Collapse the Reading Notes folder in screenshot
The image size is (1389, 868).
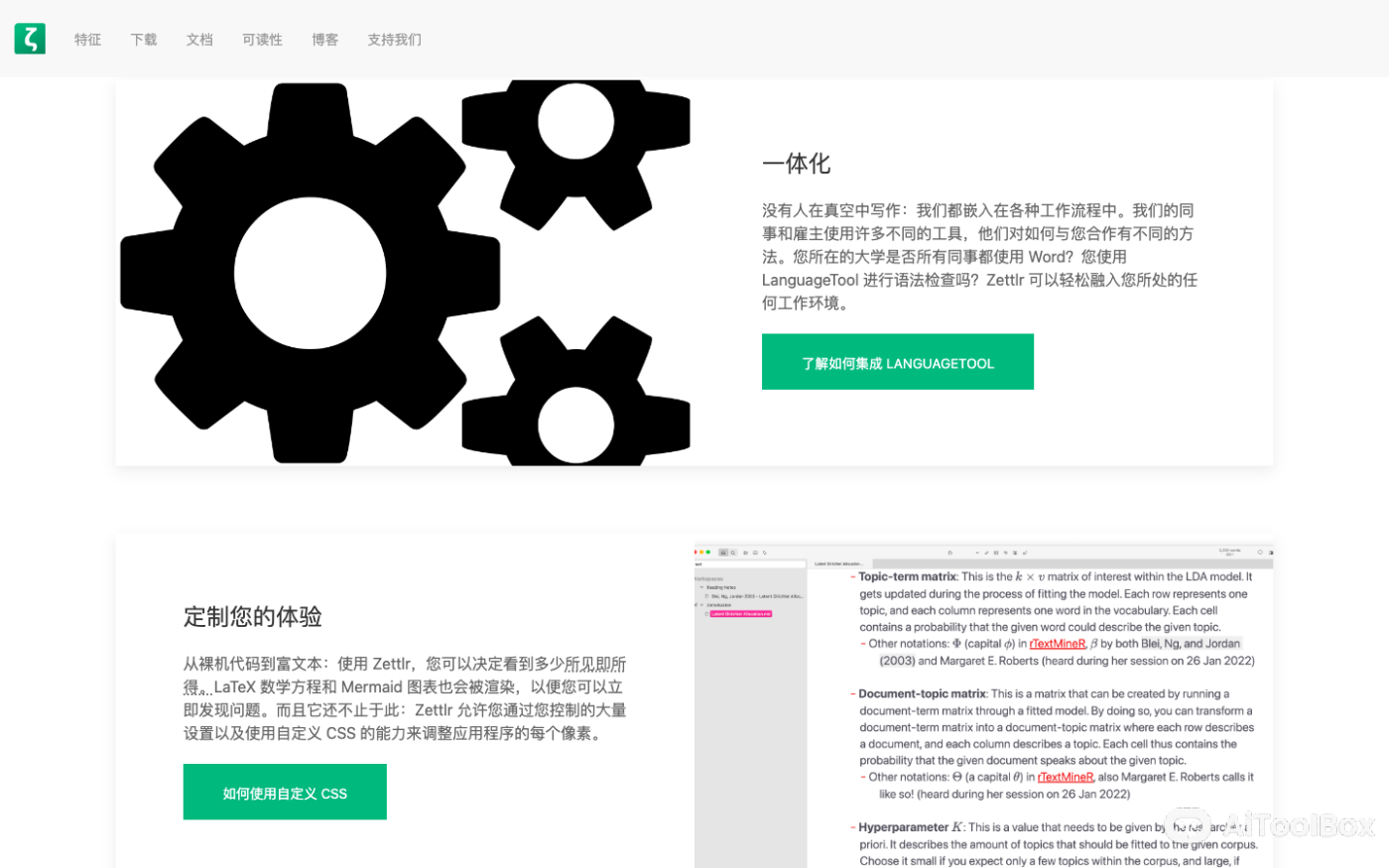click(700, 587)
